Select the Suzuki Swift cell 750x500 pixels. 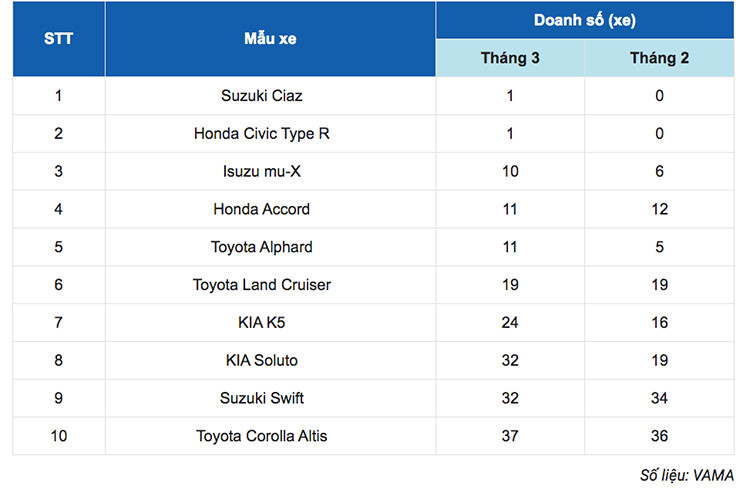click(262, 398)
